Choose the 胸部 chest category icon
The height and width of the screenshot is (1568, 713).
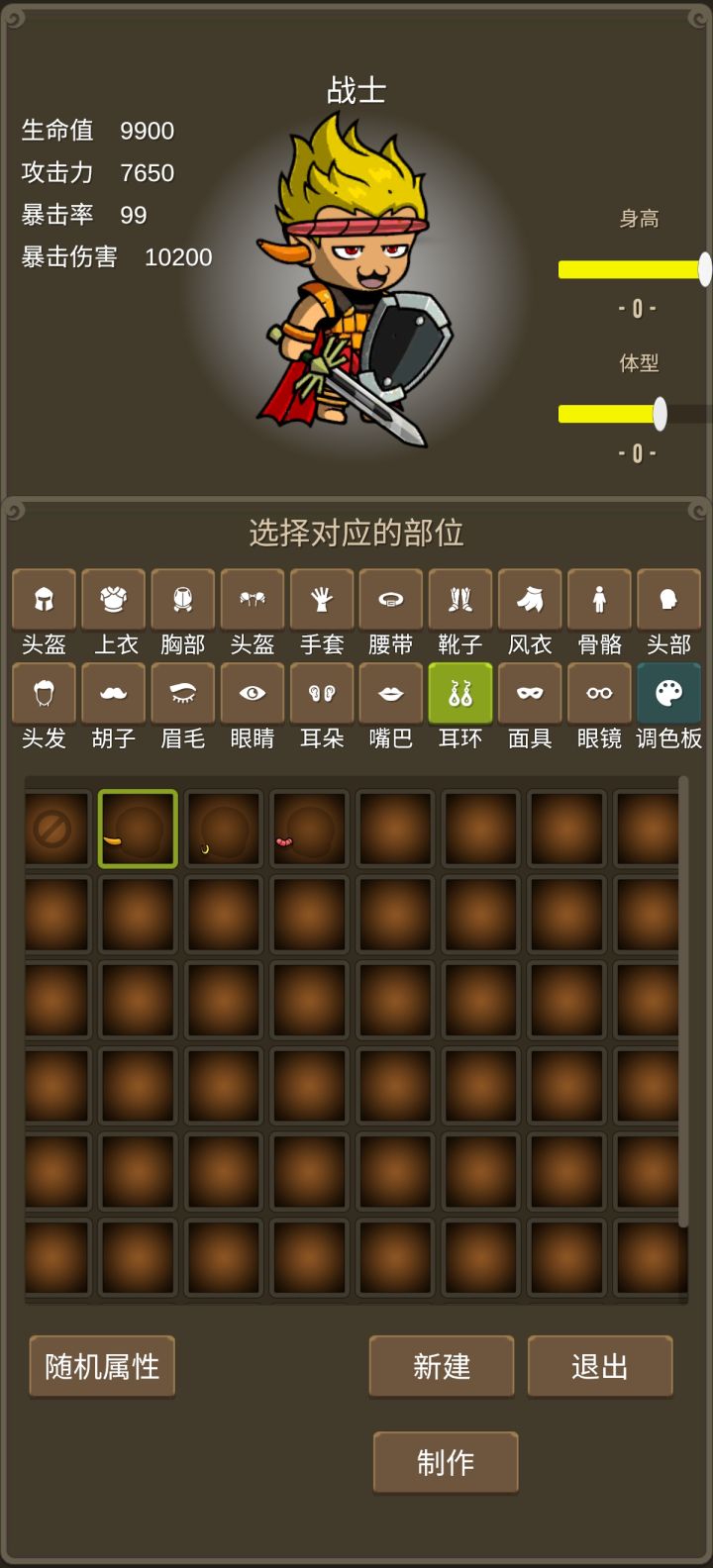click(x=183, y=599)
